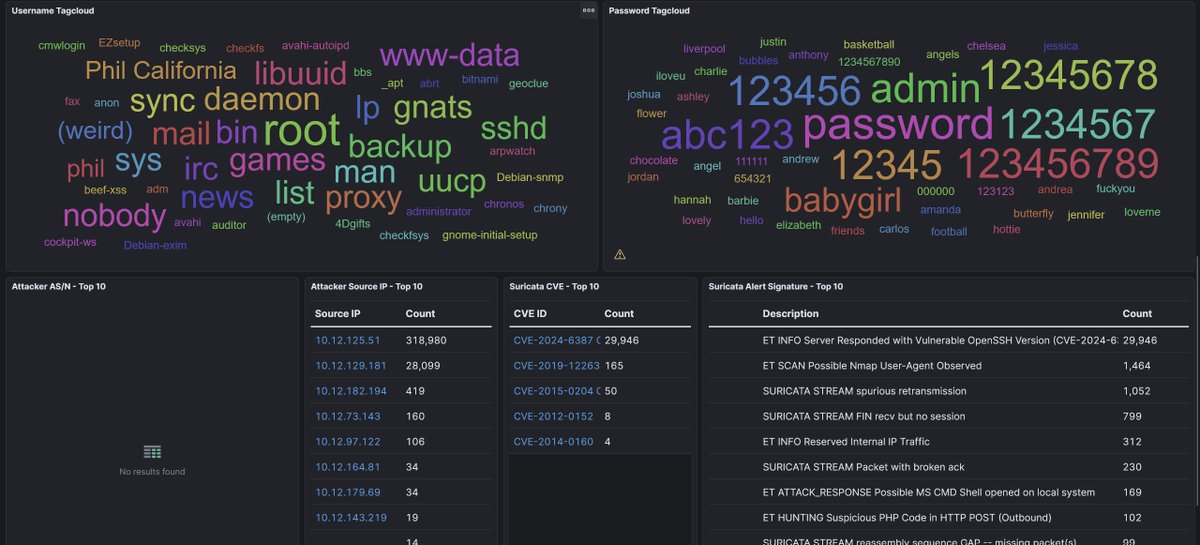
Task: Select the Attacker Source IP - Top 10 title
Action: [x=366, y=287]
